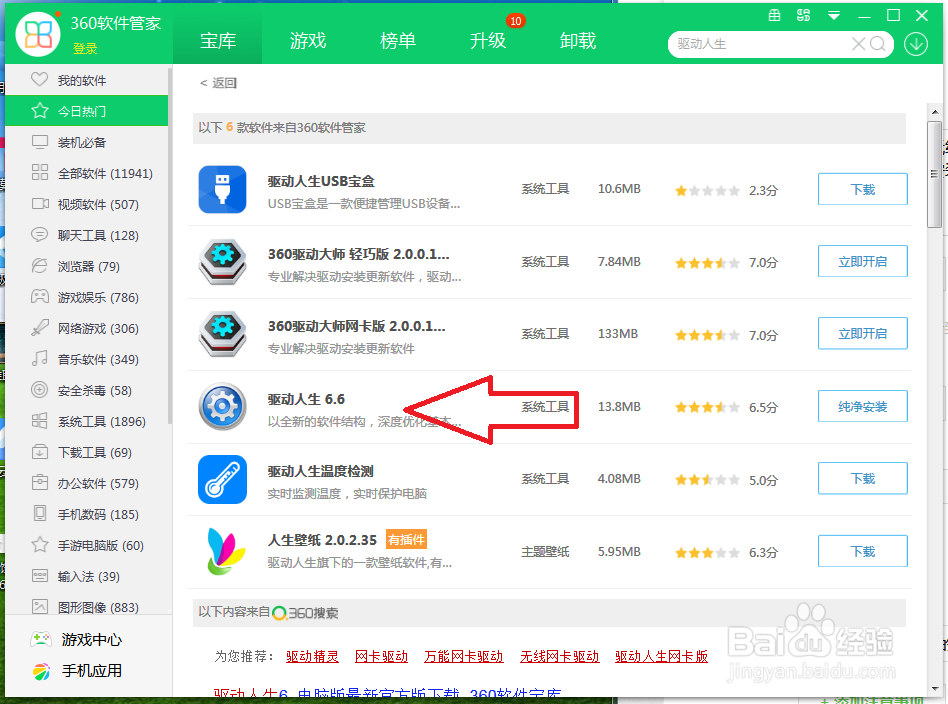Open 手游电脑版 (60) category
The width and height of the screenshot is (948, 704).
pos(86,545)
